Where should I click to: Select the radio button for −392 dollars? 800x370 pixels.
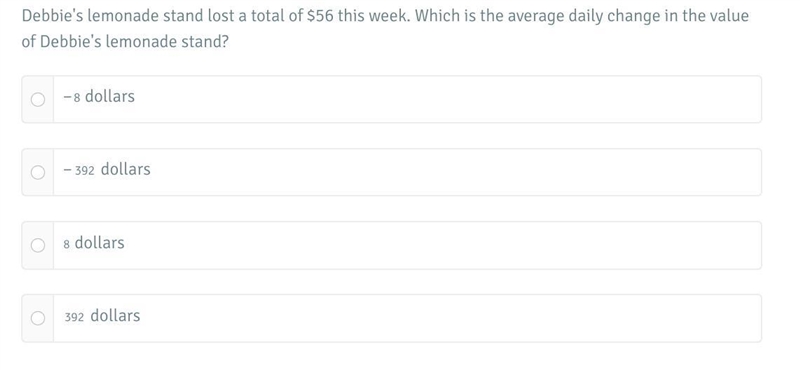38,172
